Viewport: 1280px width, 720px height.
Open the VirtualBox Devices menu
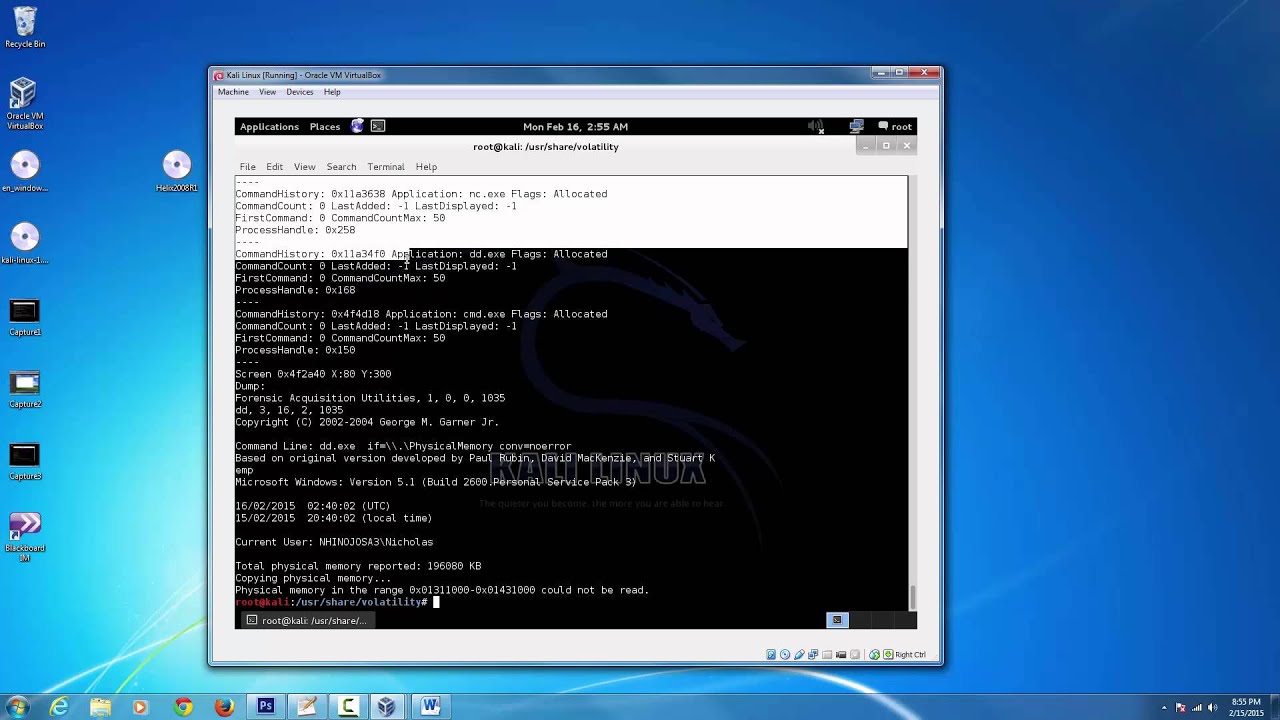[x=299, y=92]
